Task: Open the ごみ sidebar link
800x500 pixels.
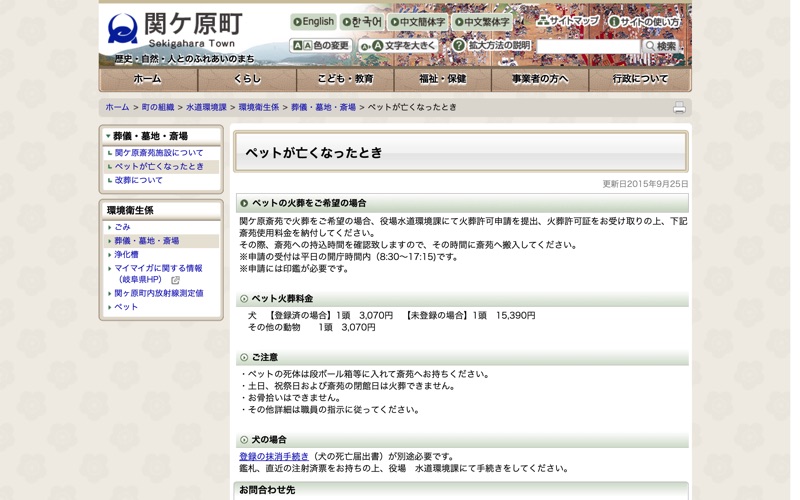Action: pyautogui.click(x=122, y=227)
